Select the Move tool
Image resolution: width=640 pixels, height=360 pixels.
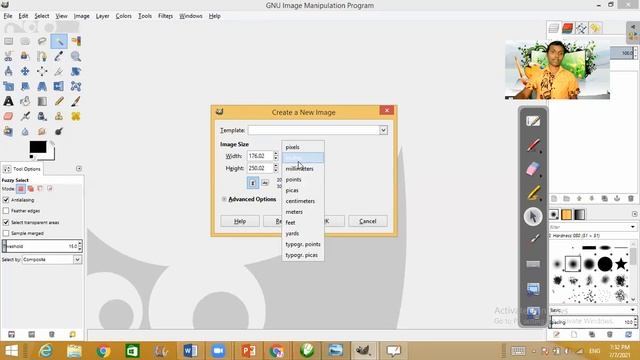coord(25,71)
